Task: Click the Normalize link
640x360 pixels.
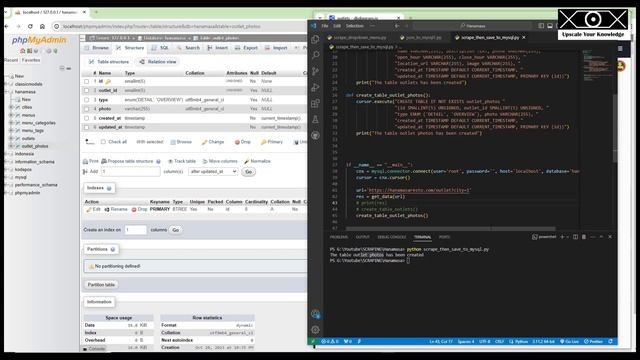Action: [257, 161]
